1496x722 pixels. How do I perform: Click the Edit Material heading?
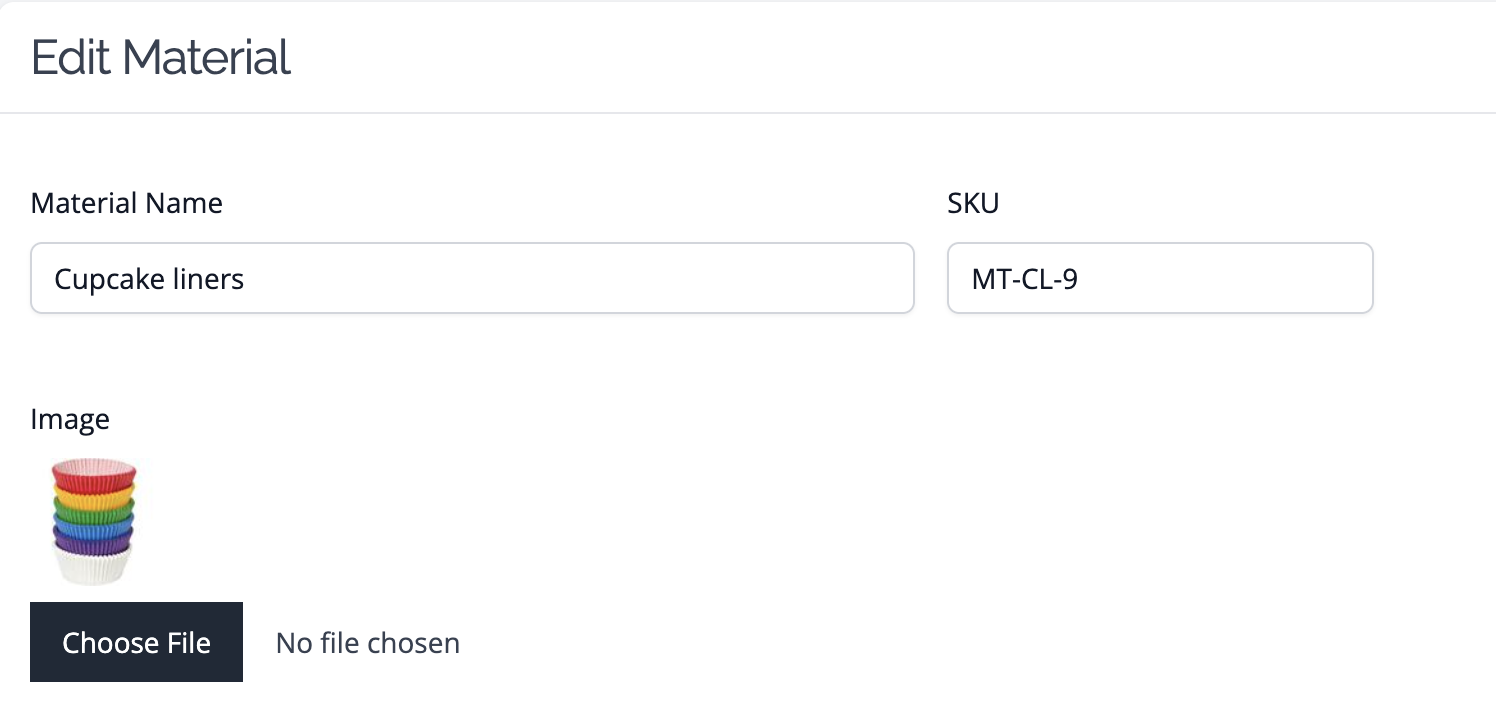point(161,57)
